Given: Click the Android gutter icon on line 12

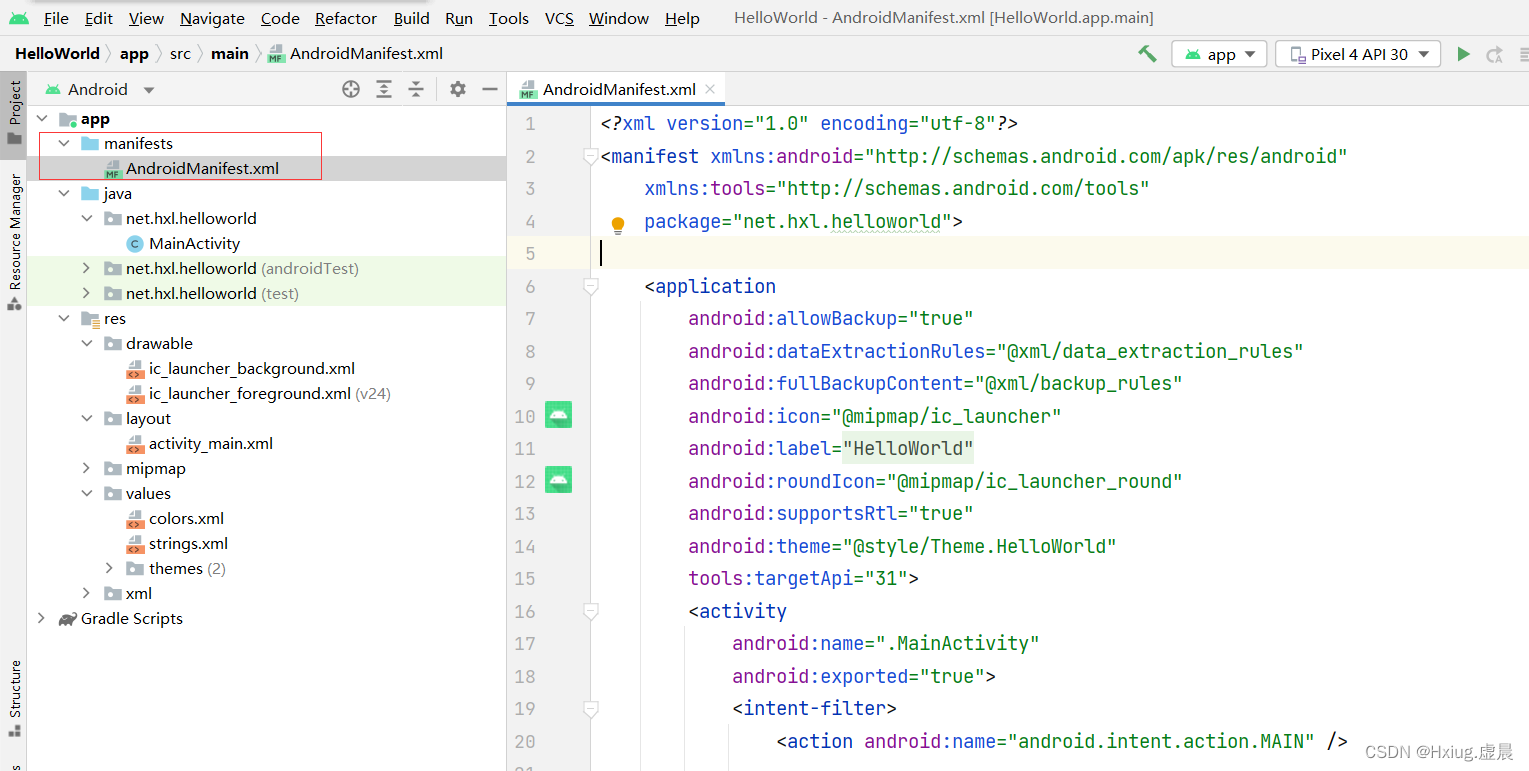Looking at the screenshot, I should [558, 481].
